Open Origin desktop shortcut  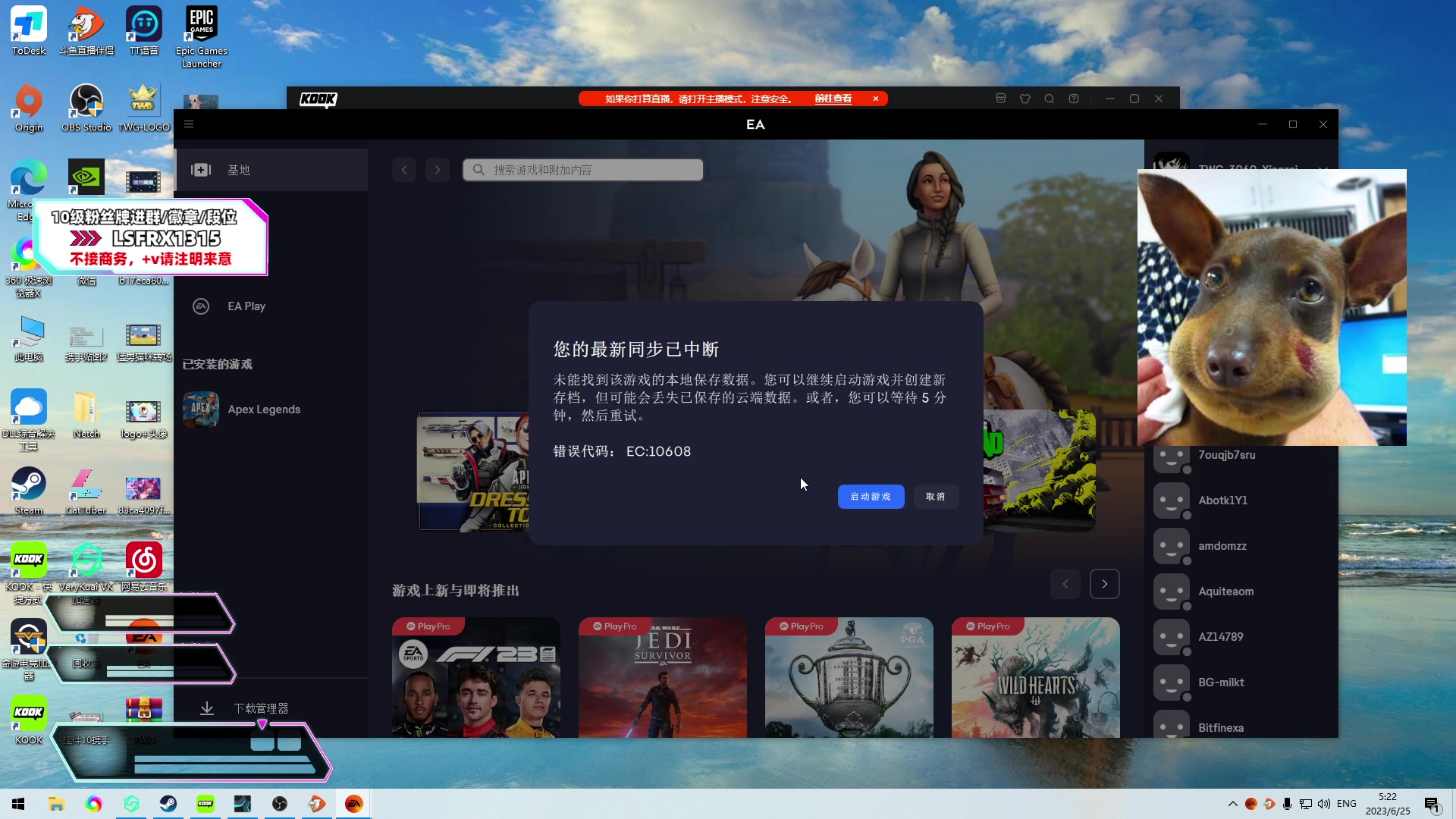coord(29,108)
